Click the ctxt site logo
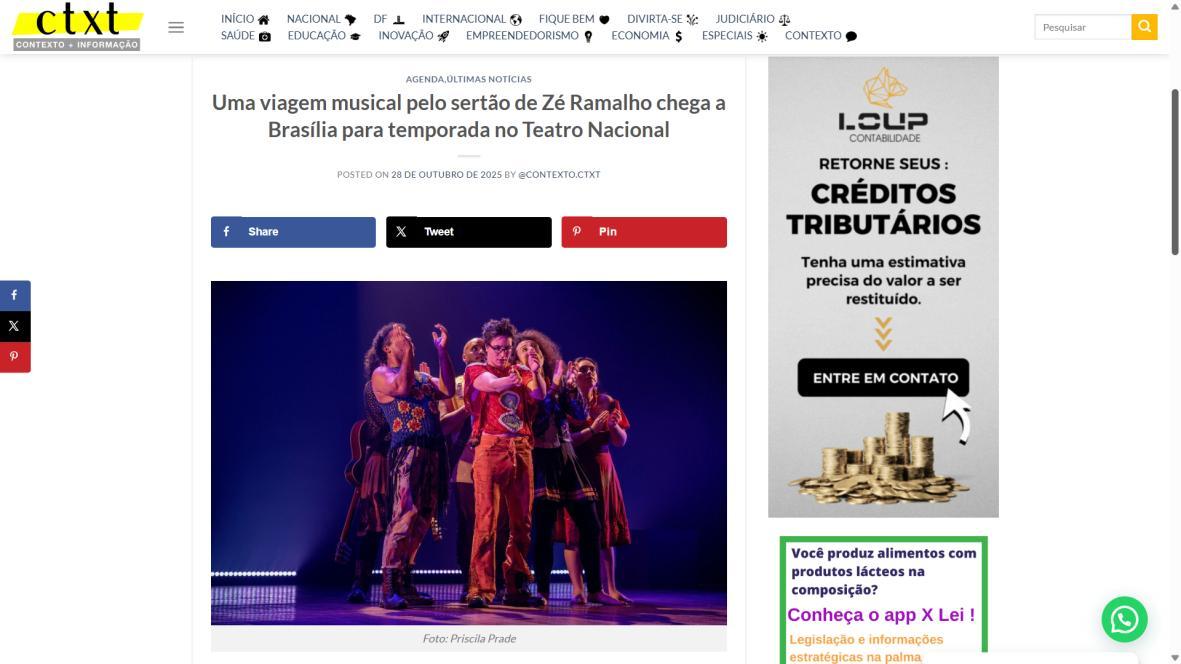 (x=78, y=26)
